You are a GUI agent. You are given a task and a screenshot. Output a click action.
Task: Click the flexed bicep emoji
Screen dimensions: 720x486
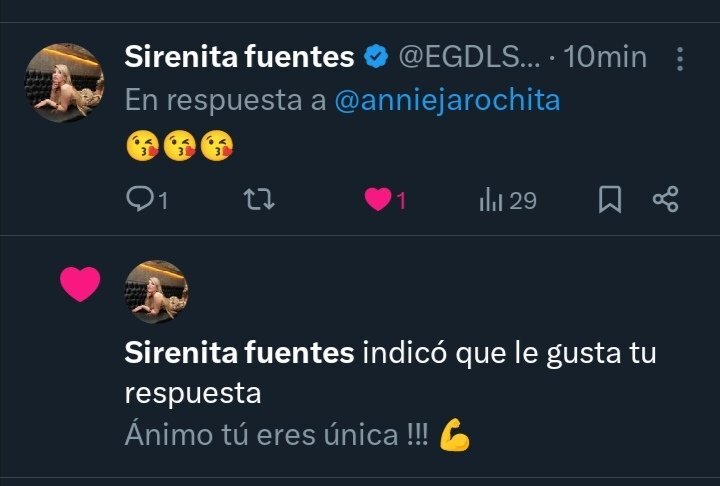point(455,436)
